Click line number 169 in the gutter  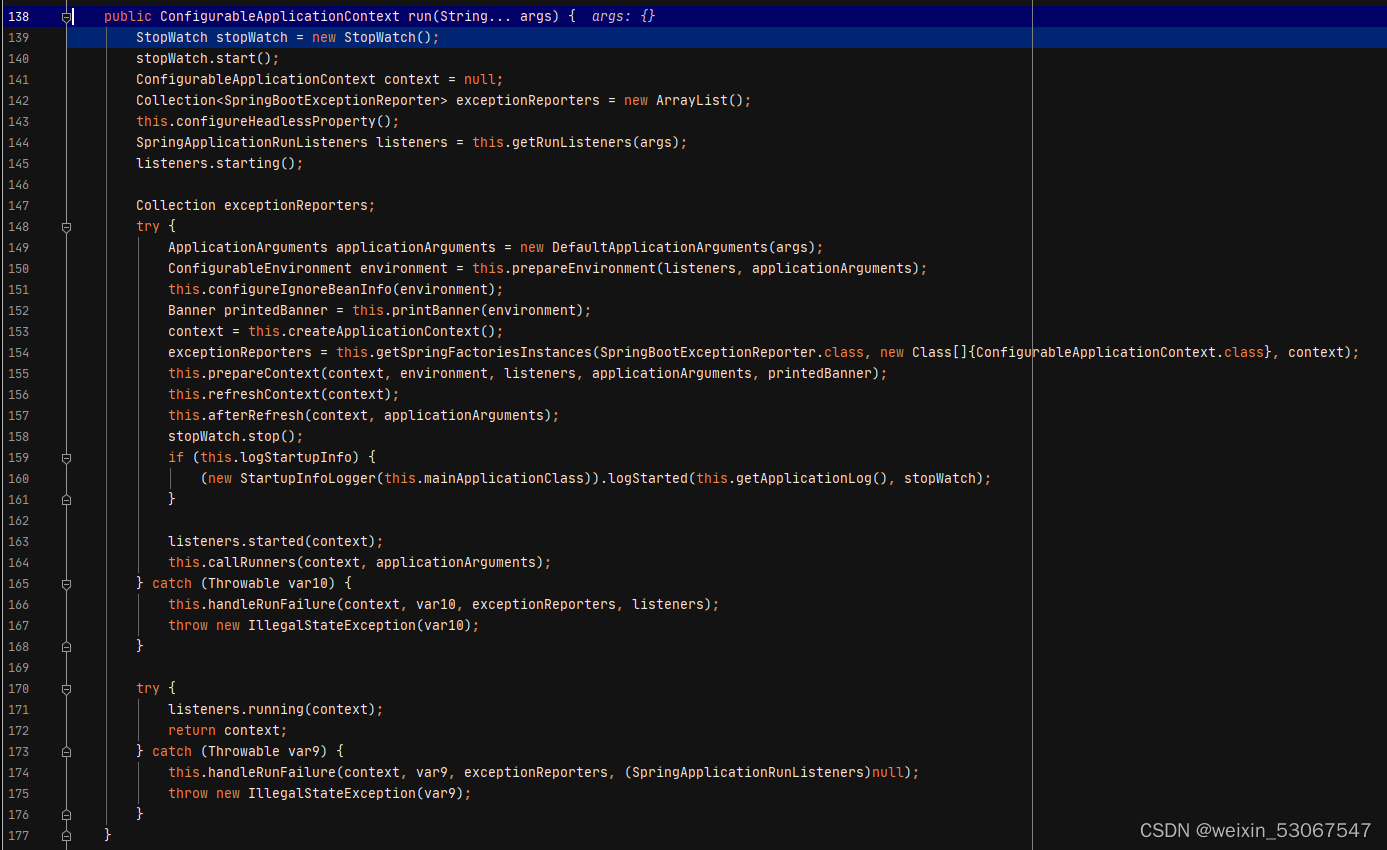(x=18, y=668)
